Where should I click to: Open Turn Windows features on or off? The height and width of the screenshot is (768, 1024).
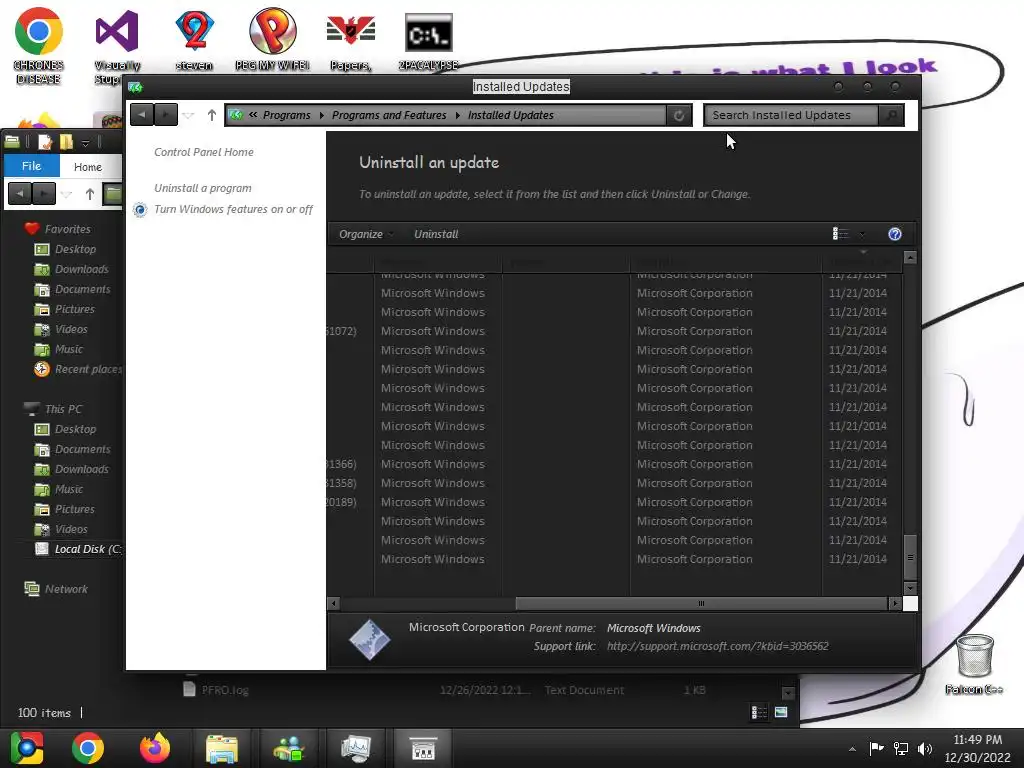tap(233, 209)
